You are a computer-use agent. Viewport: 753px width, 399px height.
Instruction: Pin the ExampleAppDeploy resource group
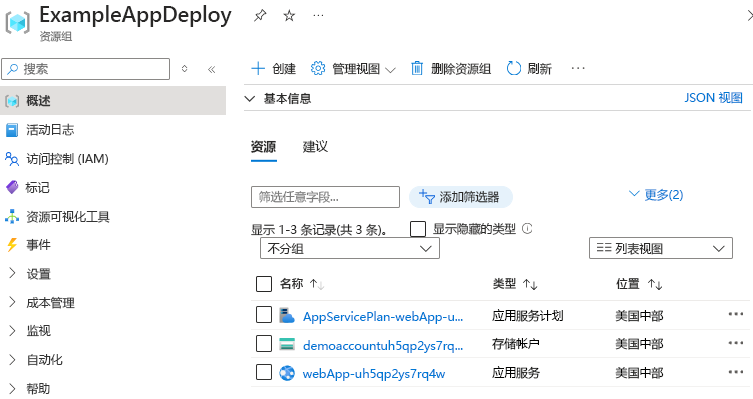(x=260, y=16)
